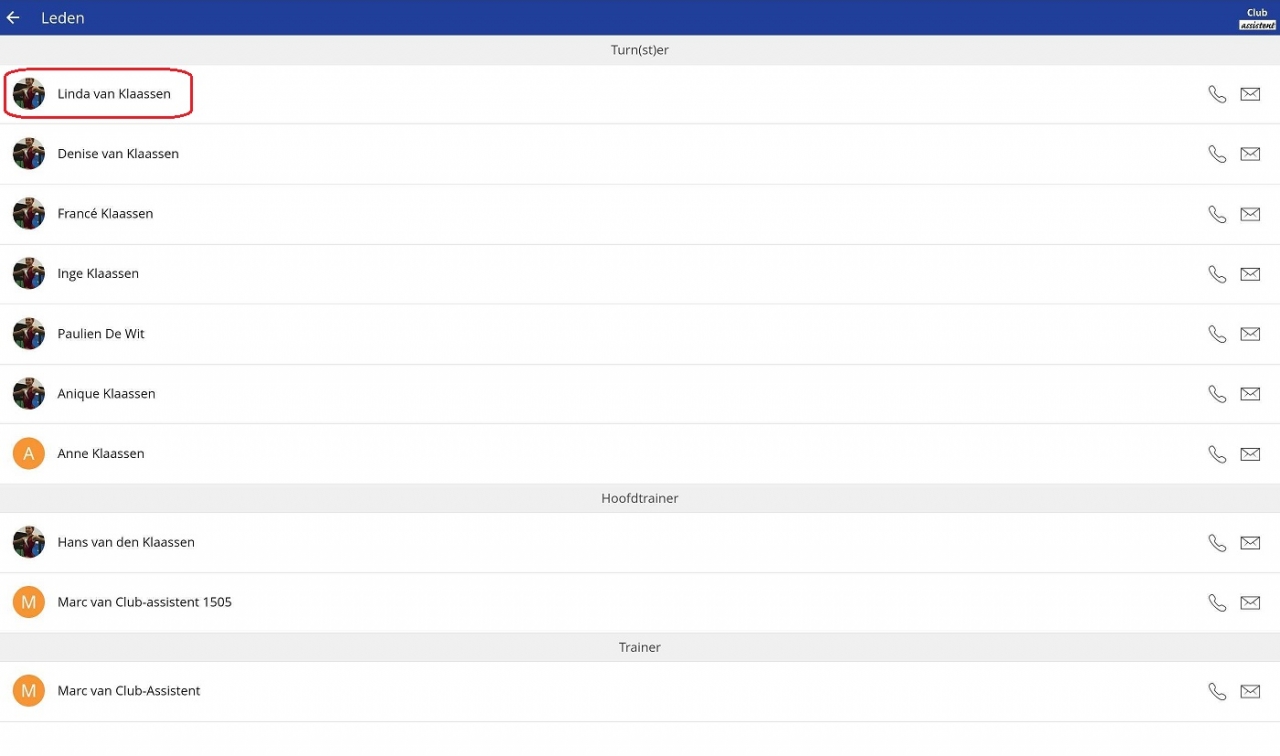Viewport: 1280px width, 756px height.
Task: Email Marc van Club-assistent 1505 via envelope icon
Action: coord(1250,603)
